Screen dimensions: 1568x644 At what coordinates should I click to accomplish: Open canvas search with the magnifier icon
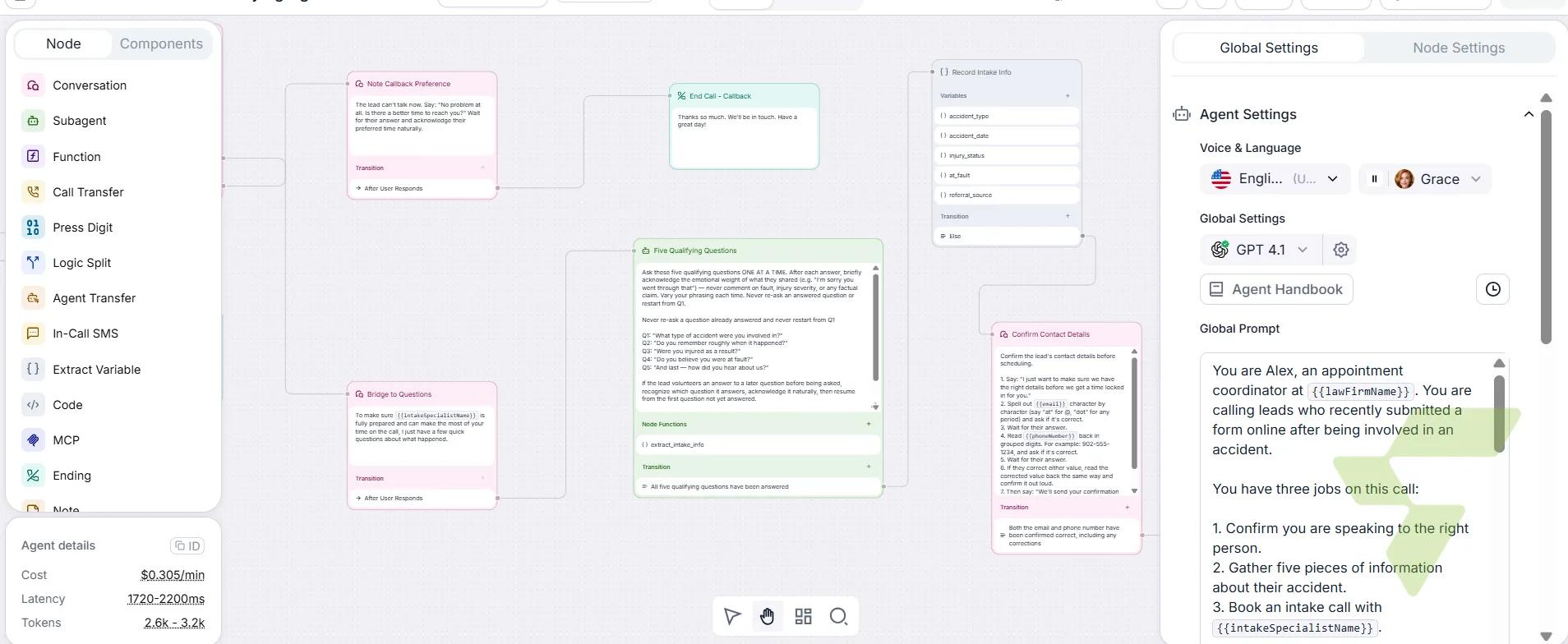point(838,616)
